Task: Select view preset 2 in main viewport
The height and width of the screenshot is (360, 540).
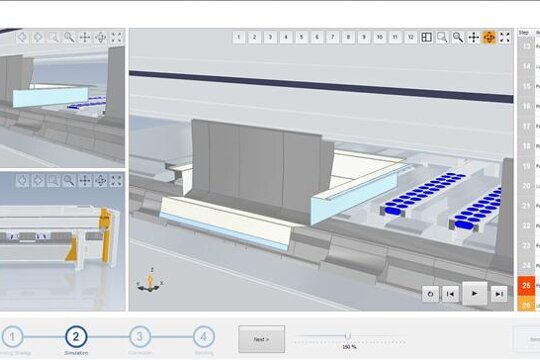Action: coord(255,37)
